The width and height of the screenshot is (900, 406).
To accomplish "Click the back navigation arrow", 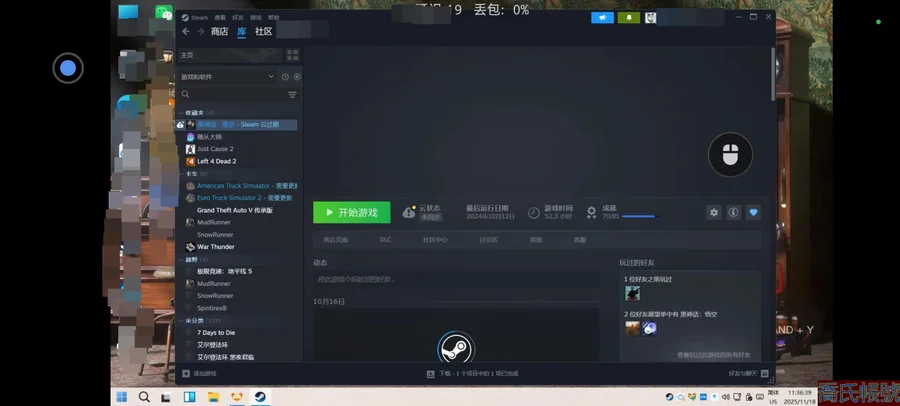I will (186, 32).
